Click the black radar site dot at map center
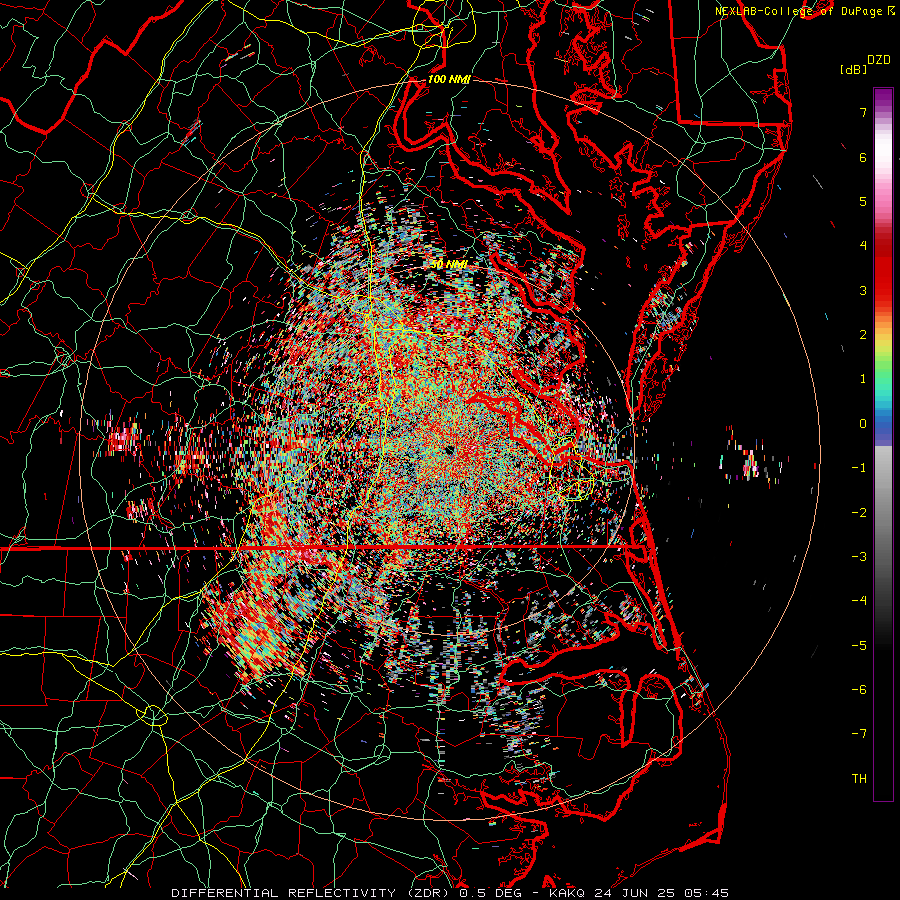Screen dimensions: 900x900 tap(449, 451)
